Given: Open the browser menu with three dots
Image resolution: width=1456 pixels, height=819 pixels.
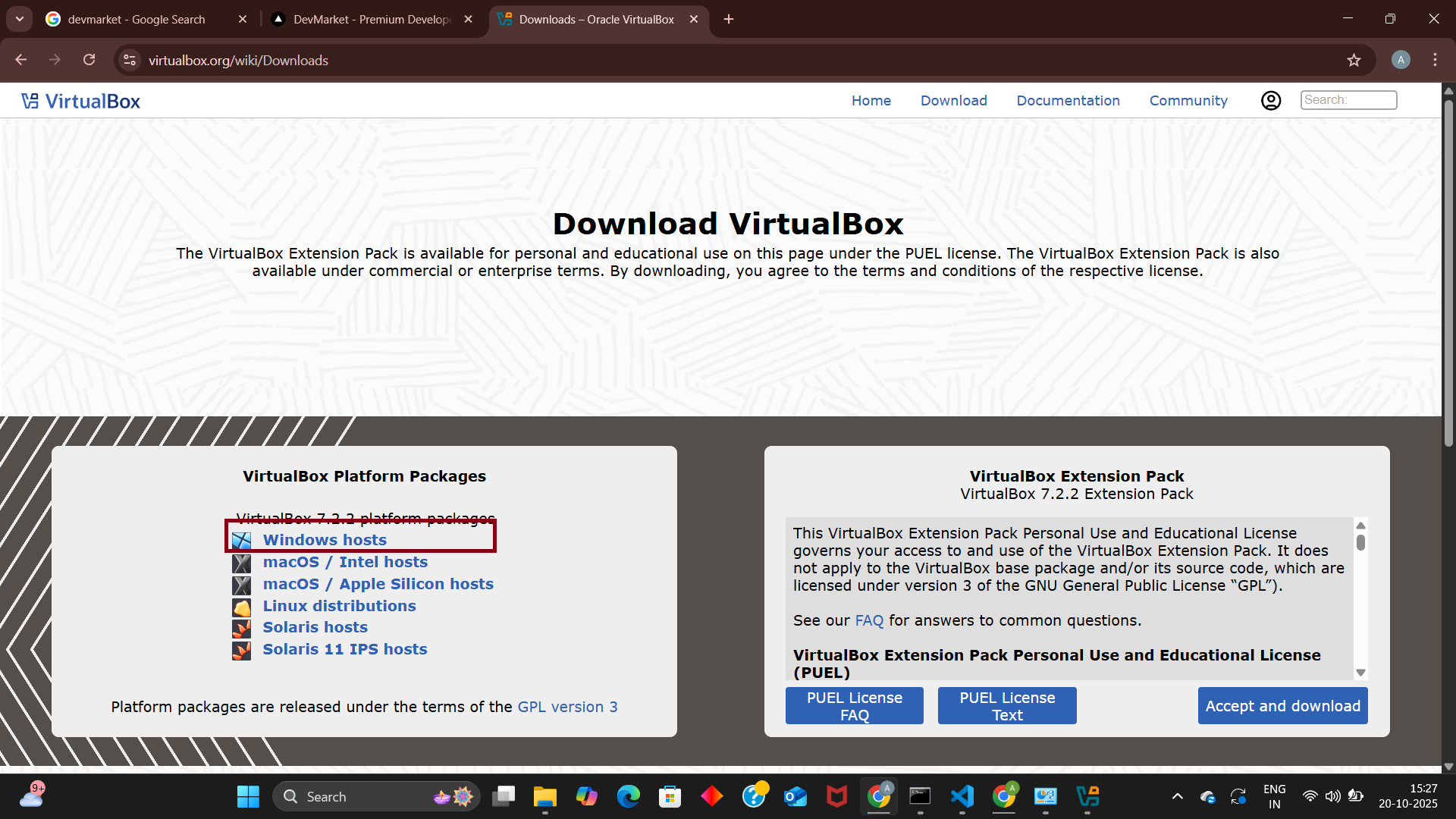Looking at the screenshot, I should [1435, 60].
